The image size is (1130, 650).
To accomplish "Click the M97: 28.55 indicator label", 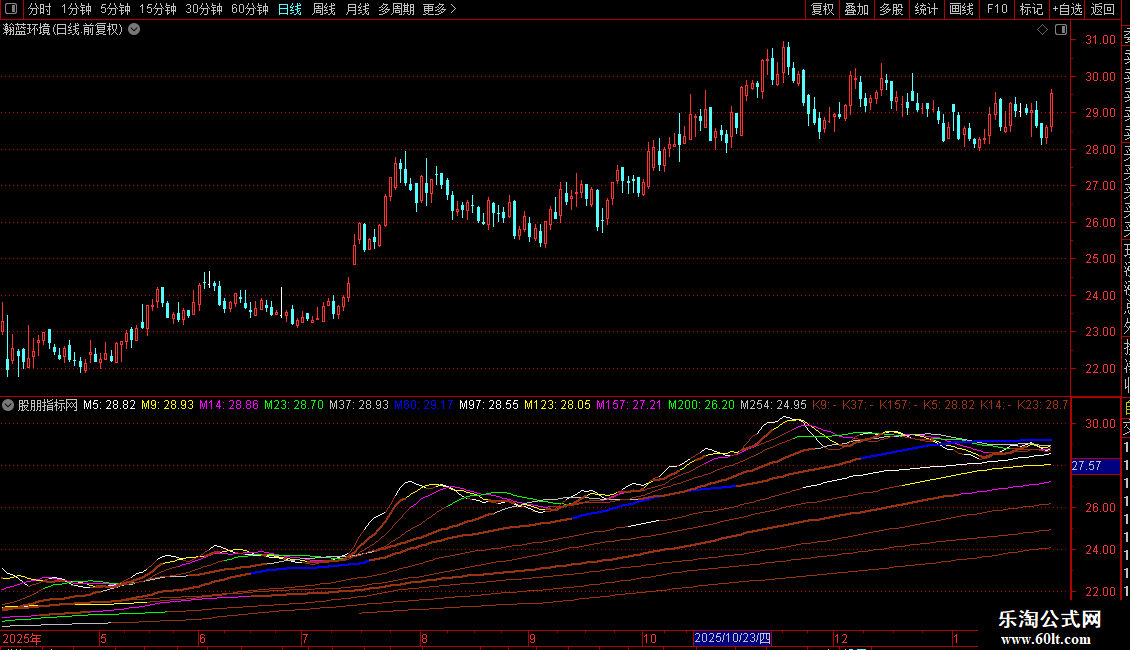I will point(489,405).
